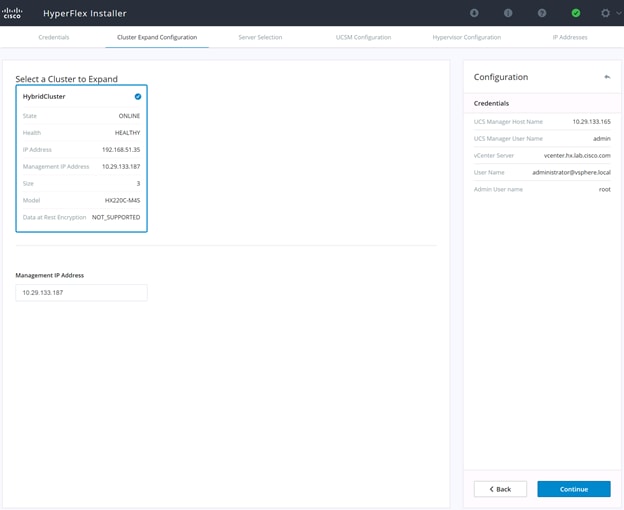624x510 pixels.
Task: Open the Hypervisor Configuration tab
Action: (467, 37)
